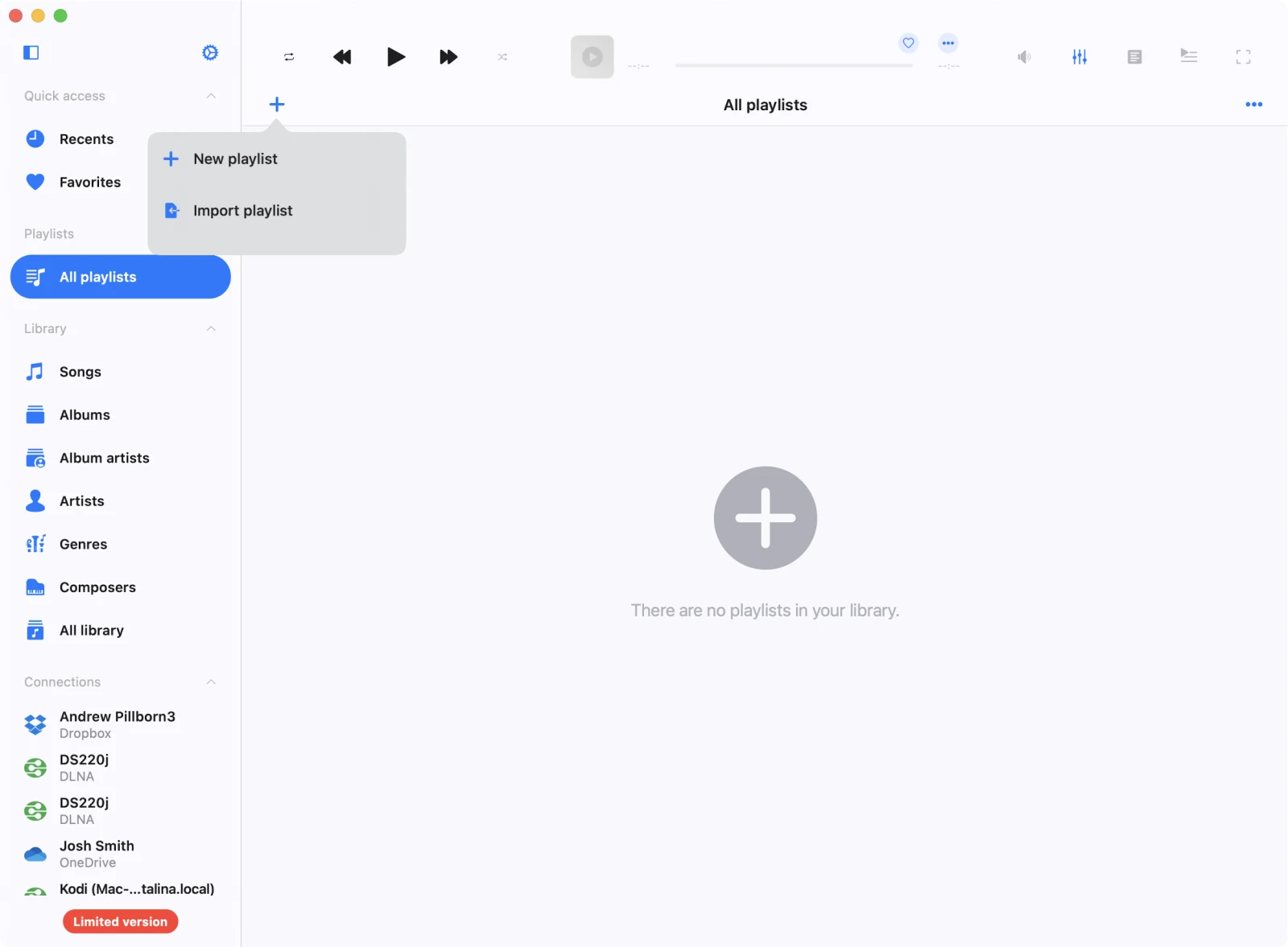Collapse the Quick access section
Image resolution: width=1288 pixels, height=947 pixels.
pyautogui.click(x=211, y=96)
